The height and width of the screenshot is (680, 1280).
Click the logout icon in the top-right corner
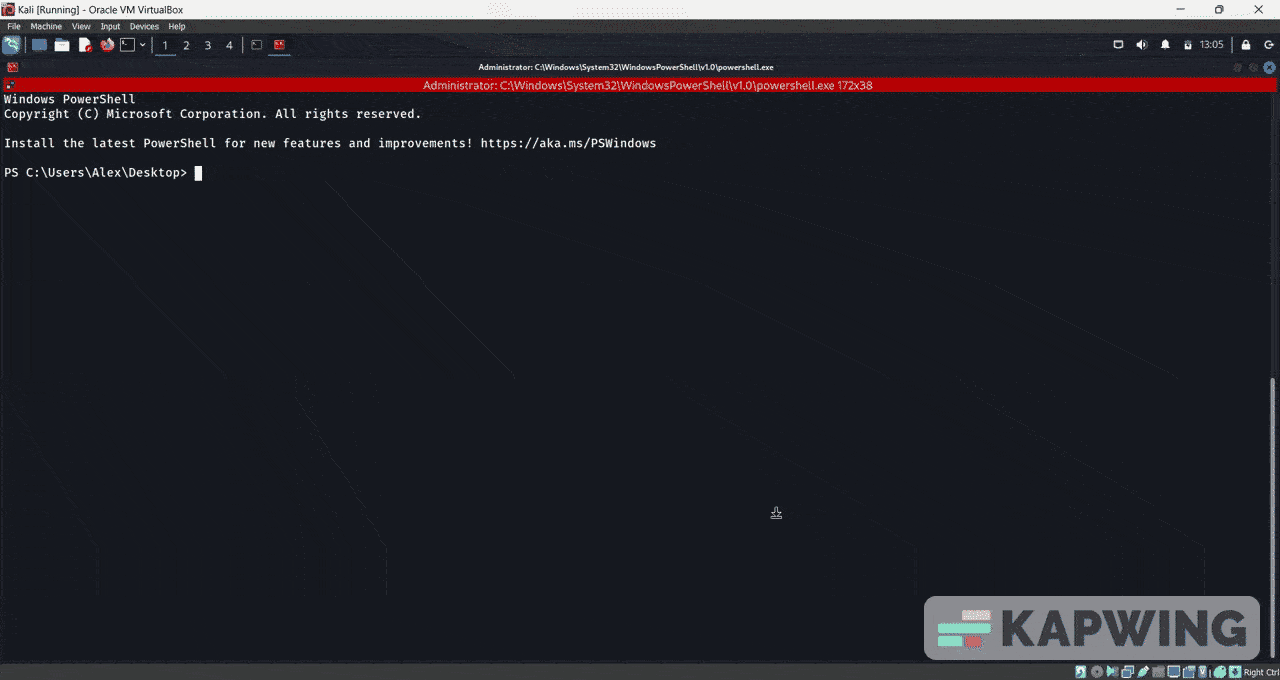(1270, 44)
